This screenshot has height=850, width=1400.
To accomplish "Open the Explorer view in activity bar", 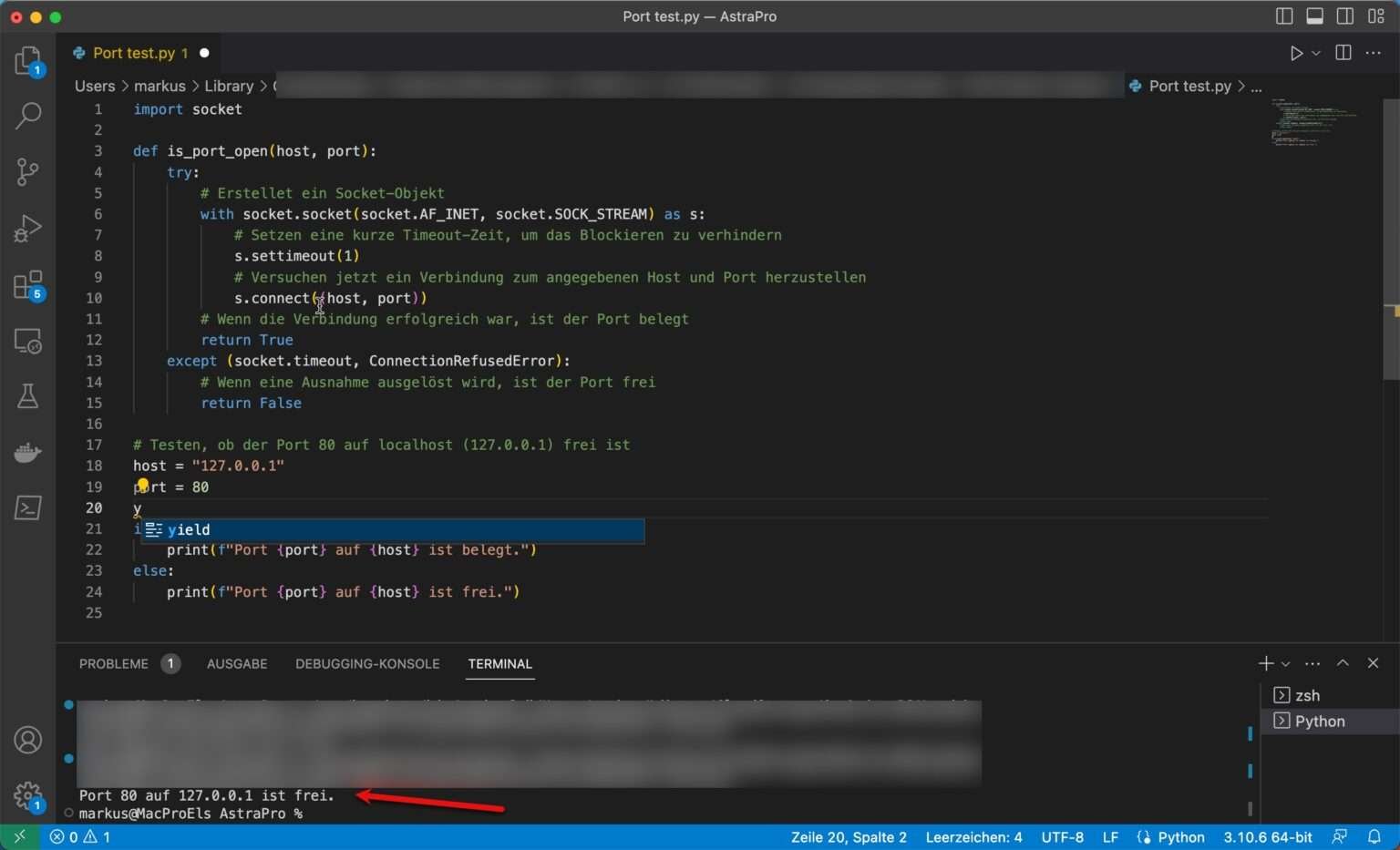I will (27, 60).
